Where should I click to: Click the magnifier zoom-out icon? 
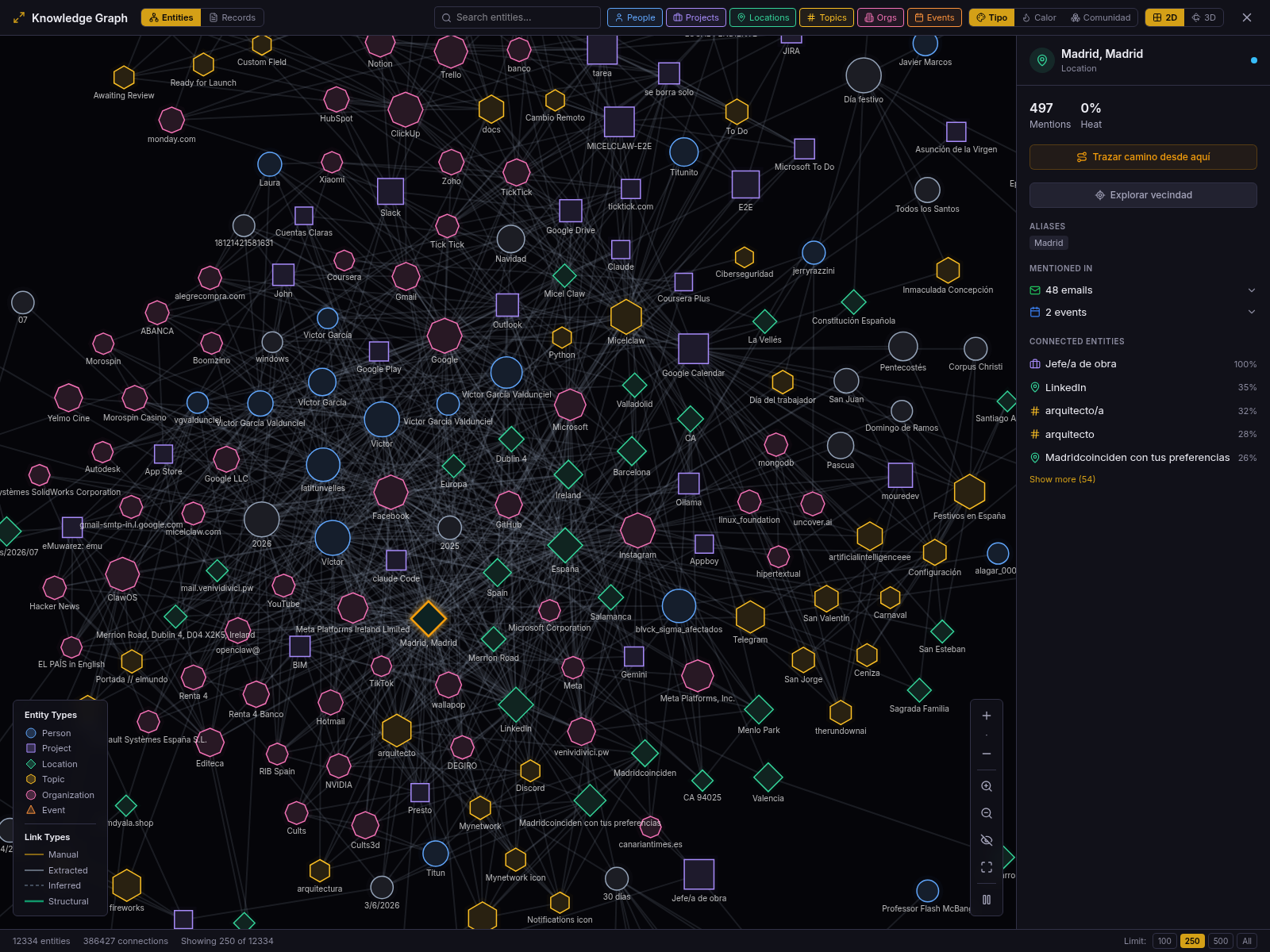(987, 813)
